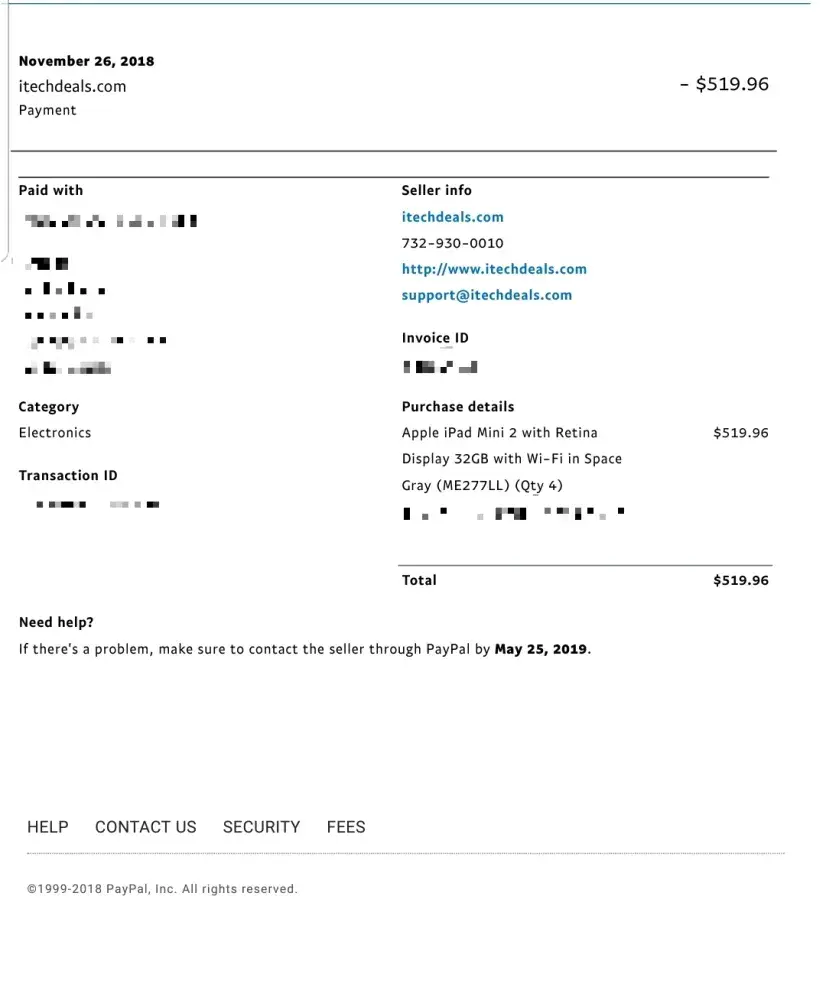Open the SECURITY footer link
Viewport: 826px width, 1000px height.
[x=261, y=827]
